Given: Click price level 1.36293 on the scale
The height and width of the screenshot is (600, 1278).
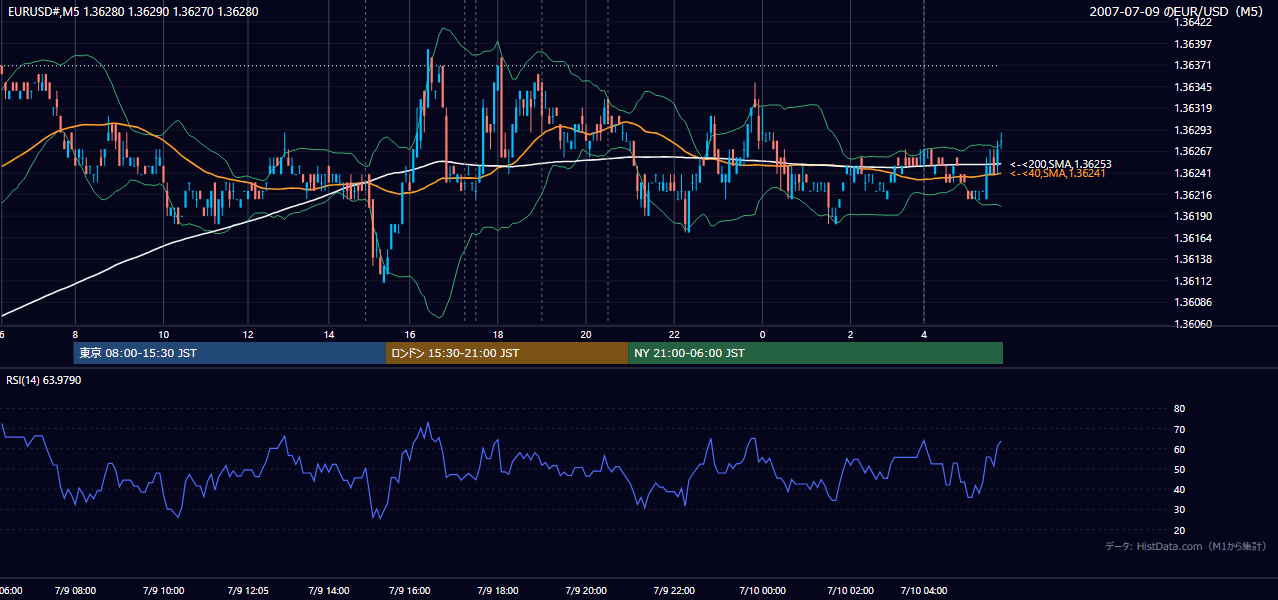Looking at the screenshot, I should tap(1194, 130).
